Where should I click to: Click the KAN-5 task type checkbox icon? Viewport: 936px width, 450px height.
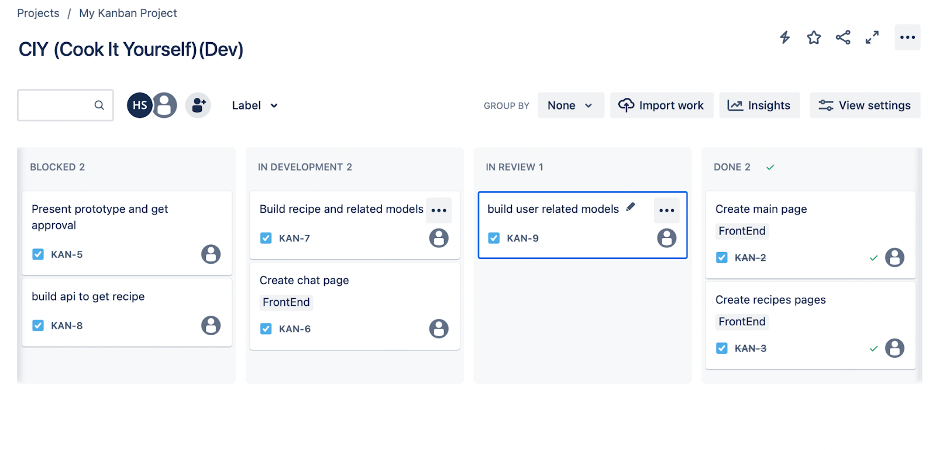(38, 254)
